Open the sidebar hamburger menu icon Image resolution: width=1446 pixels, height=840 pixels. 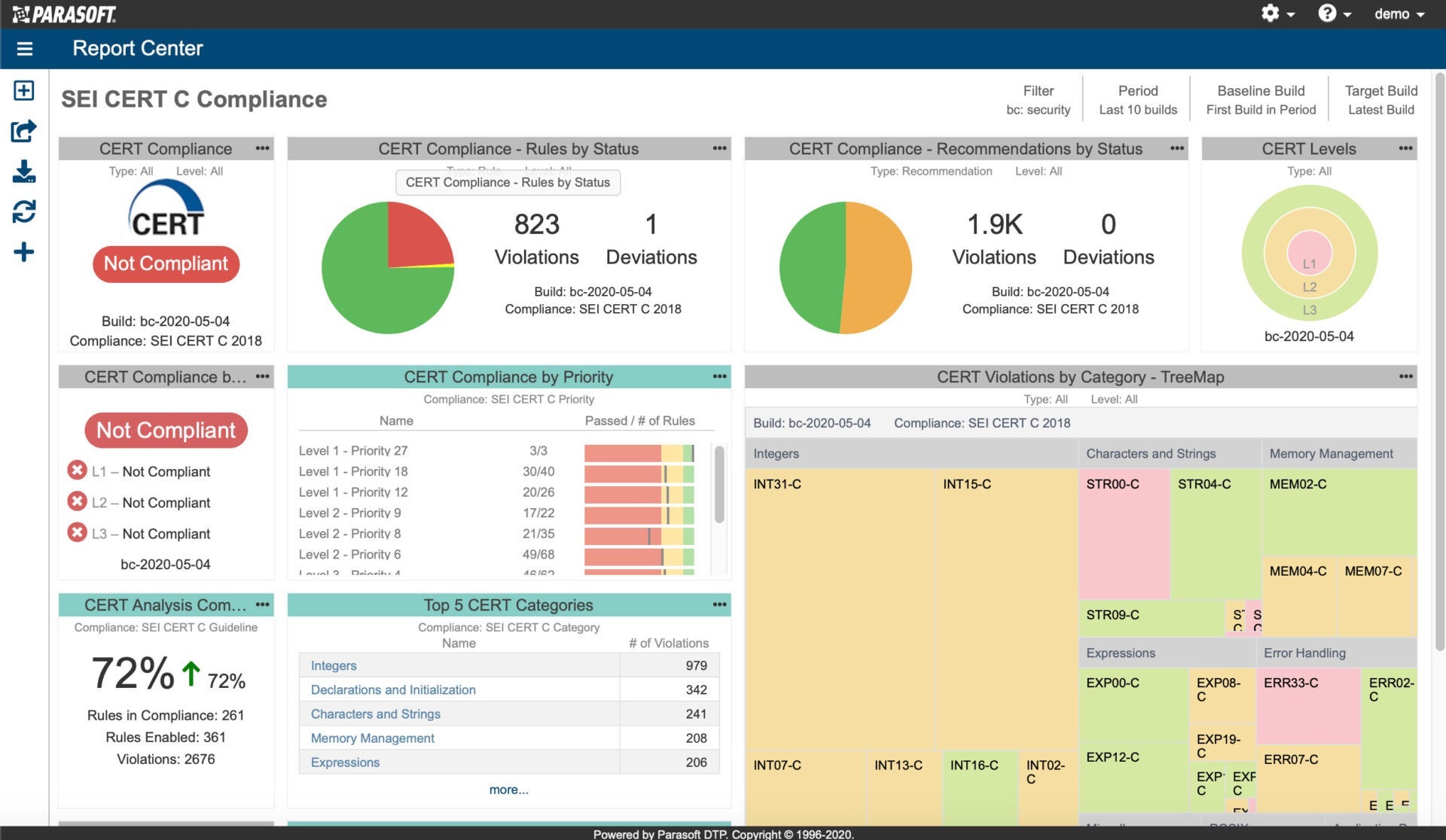[x=25, y=47]
